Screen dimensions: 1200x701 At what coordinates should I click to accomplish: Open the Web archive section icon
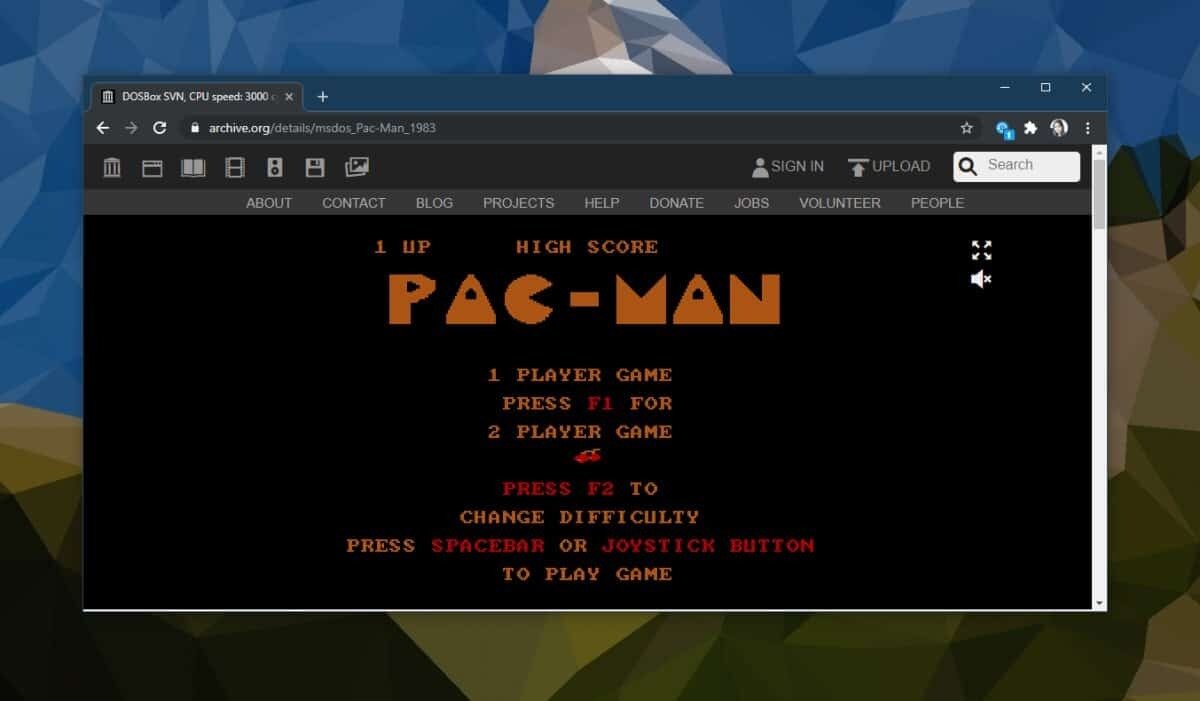(151, 167)
